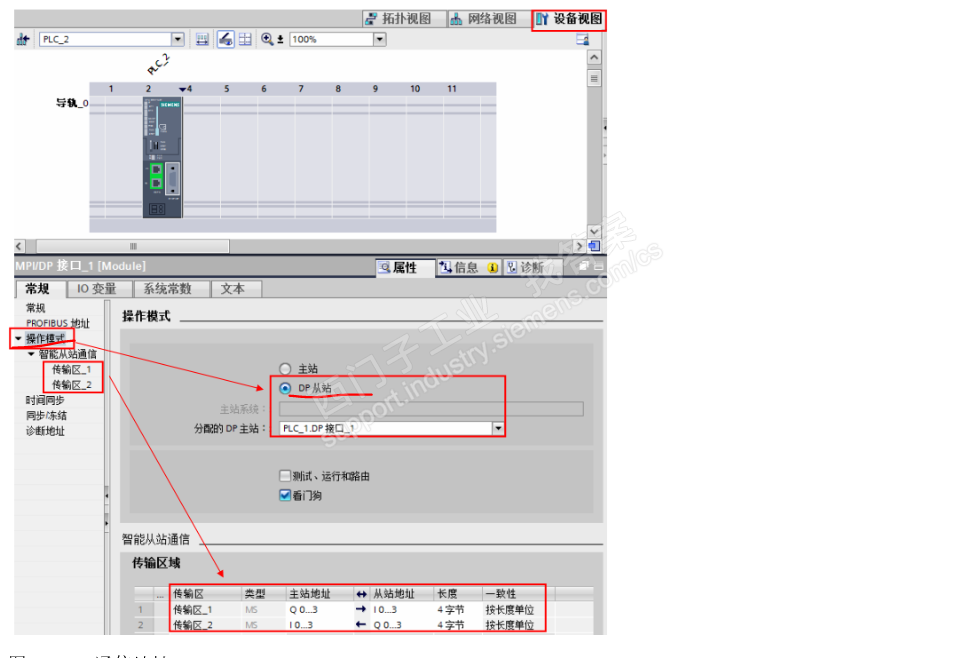
Task: Collapse the 智能从站通信 tree node
Action: (x=31, y=354)
